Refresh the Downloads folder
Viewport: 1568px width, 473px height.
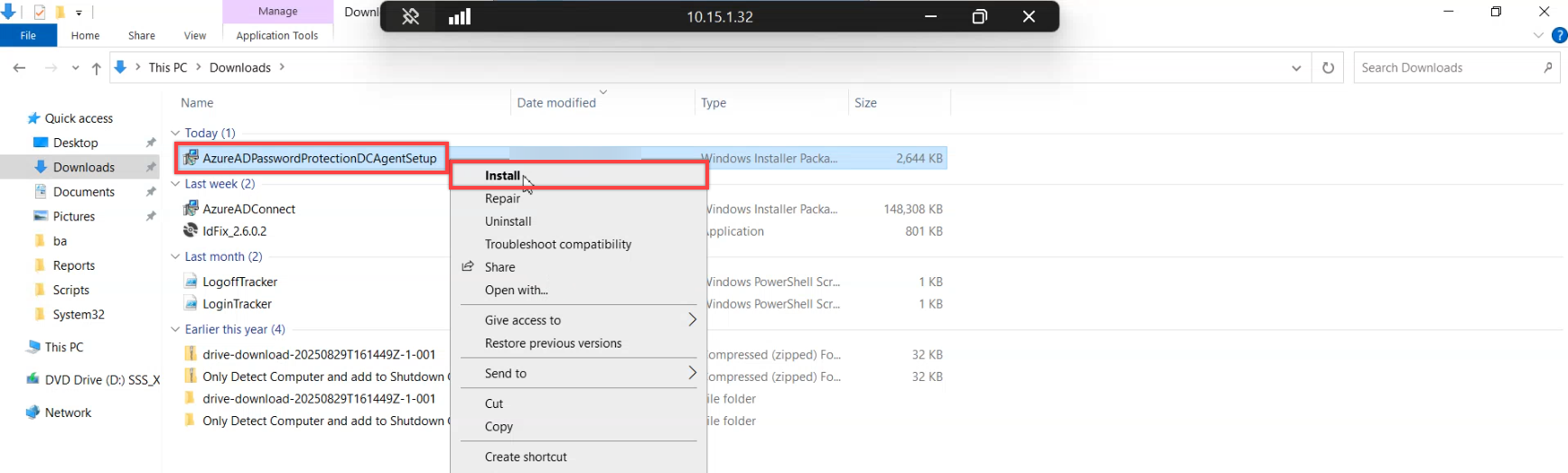click(x=1328, y=68)
